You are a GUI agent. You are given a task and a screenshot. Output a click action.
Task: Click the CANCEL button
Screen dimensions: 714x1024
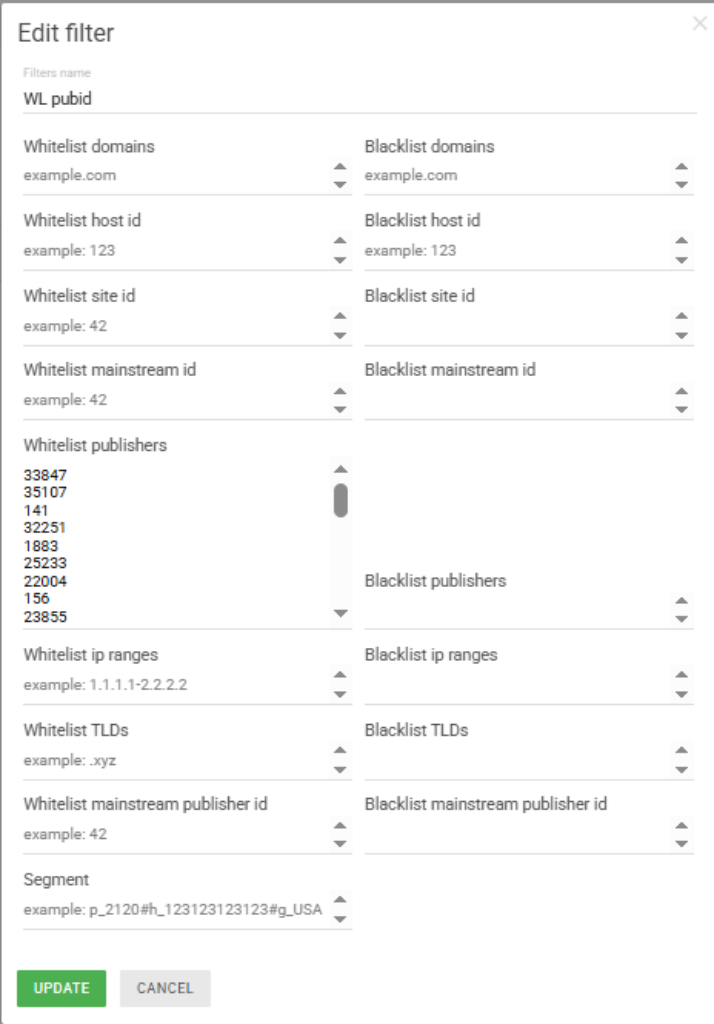click(x=165, y=988)
